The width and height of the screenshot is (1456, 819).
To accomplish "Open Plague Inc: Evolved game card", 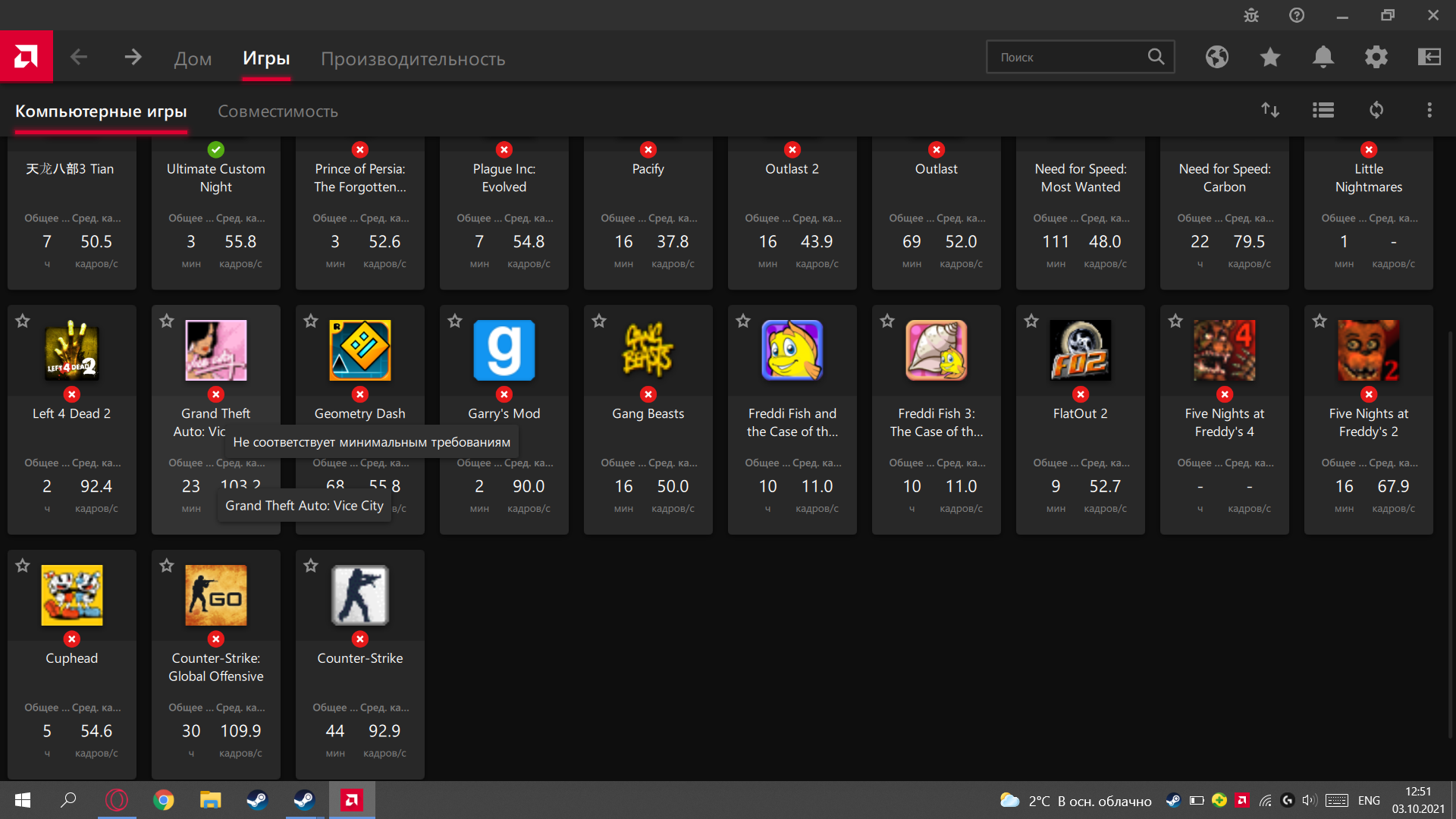I will pyautogui.click(x=504, y=213).
